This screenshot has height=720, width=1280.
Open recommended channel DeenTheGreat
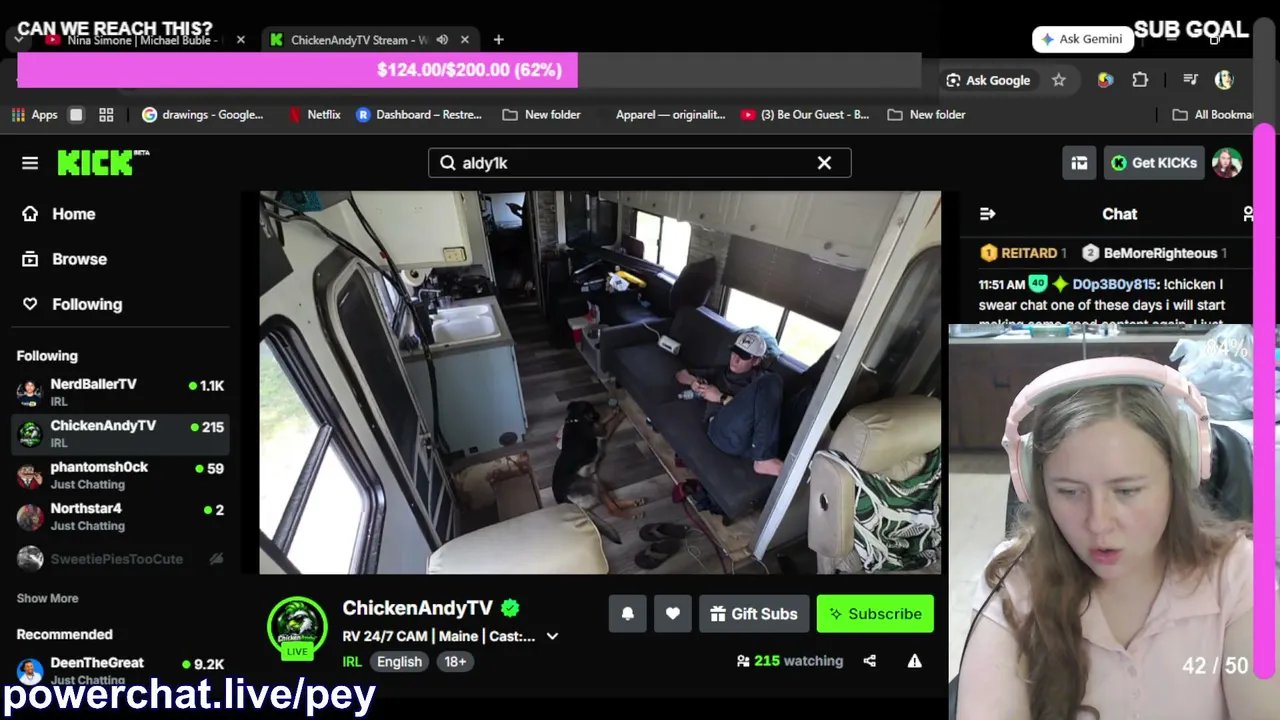click(x=120, y=670)
